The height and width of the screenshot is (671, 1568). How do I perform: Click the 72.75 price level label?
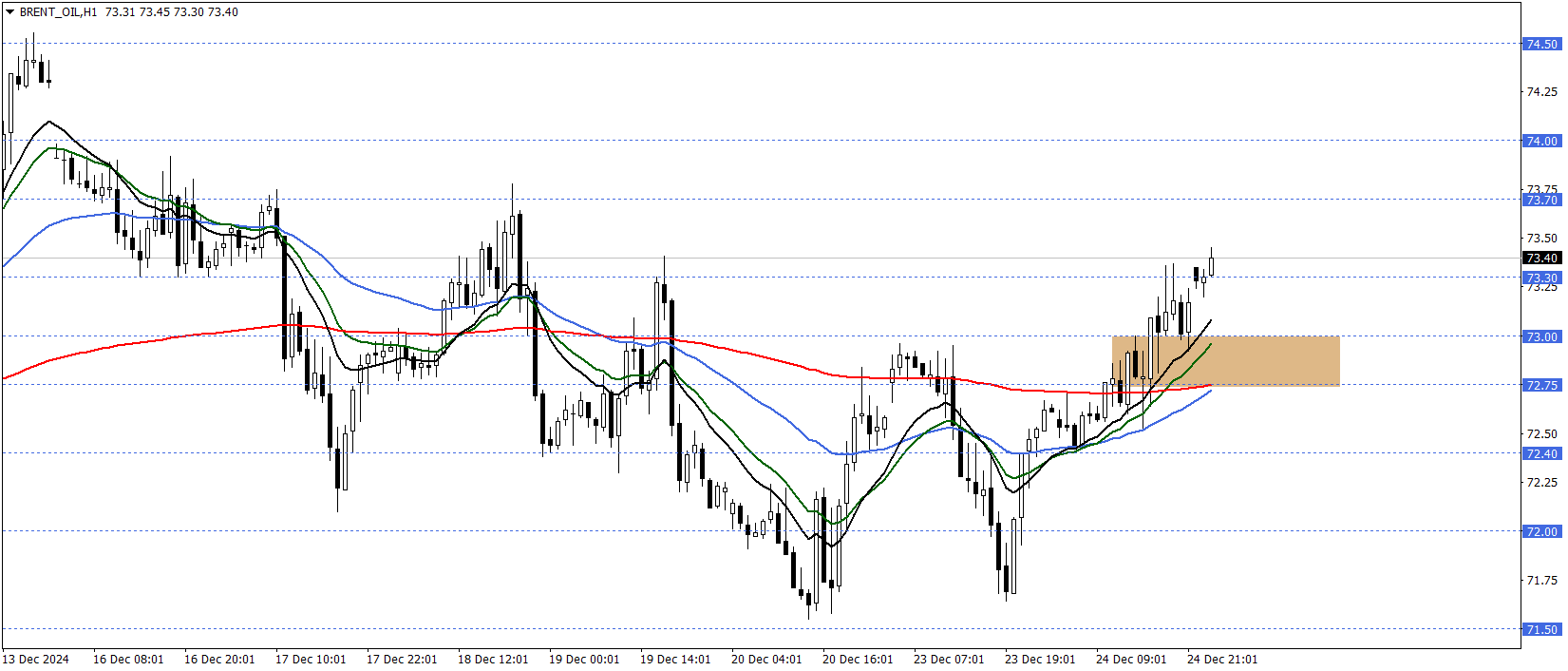pyautogui.click(x=1541, y=385)
